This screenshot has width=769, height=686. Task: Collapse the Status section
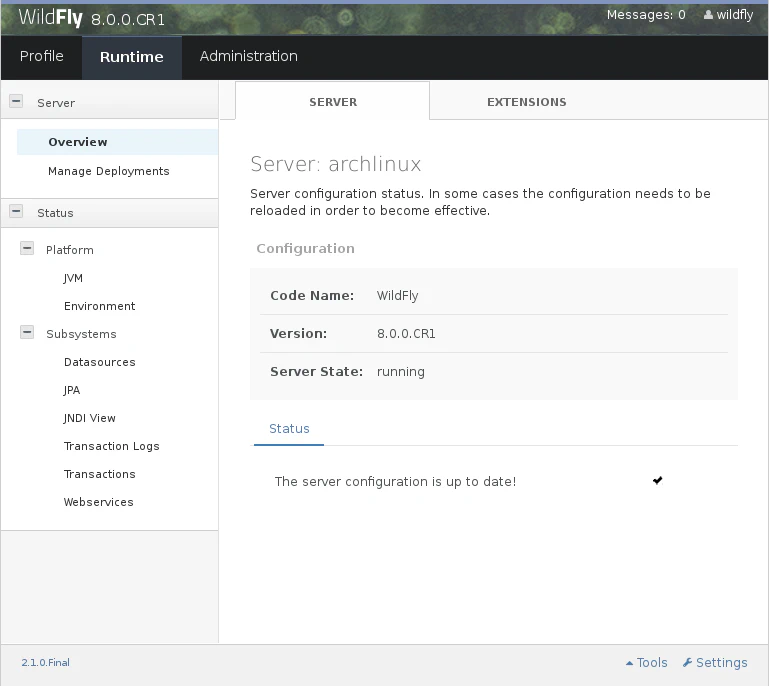(x=16, y=211)
